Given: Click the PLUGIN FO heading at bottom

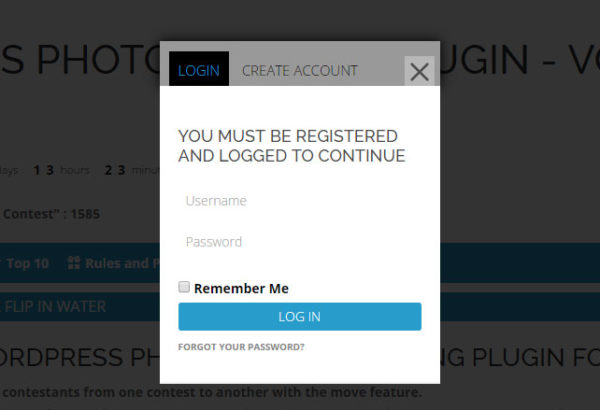Looking at the screenshot, I should coord(520,357).
